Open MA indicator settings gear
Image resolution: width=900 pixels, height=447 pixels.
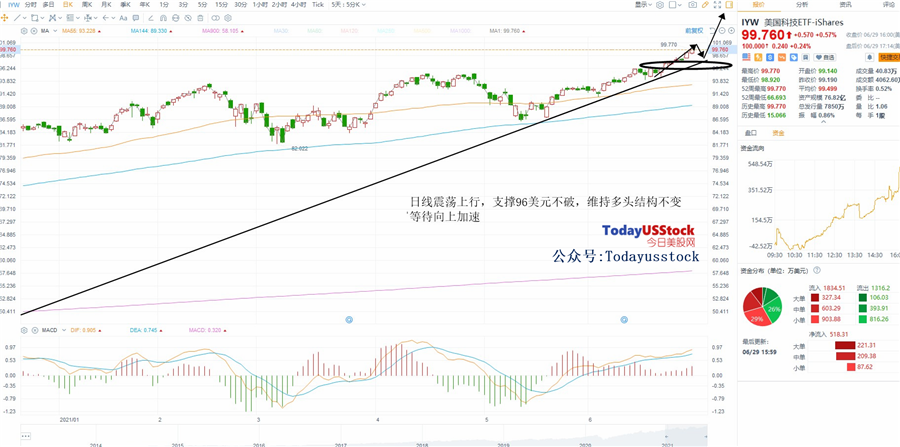tap(24, 31)
